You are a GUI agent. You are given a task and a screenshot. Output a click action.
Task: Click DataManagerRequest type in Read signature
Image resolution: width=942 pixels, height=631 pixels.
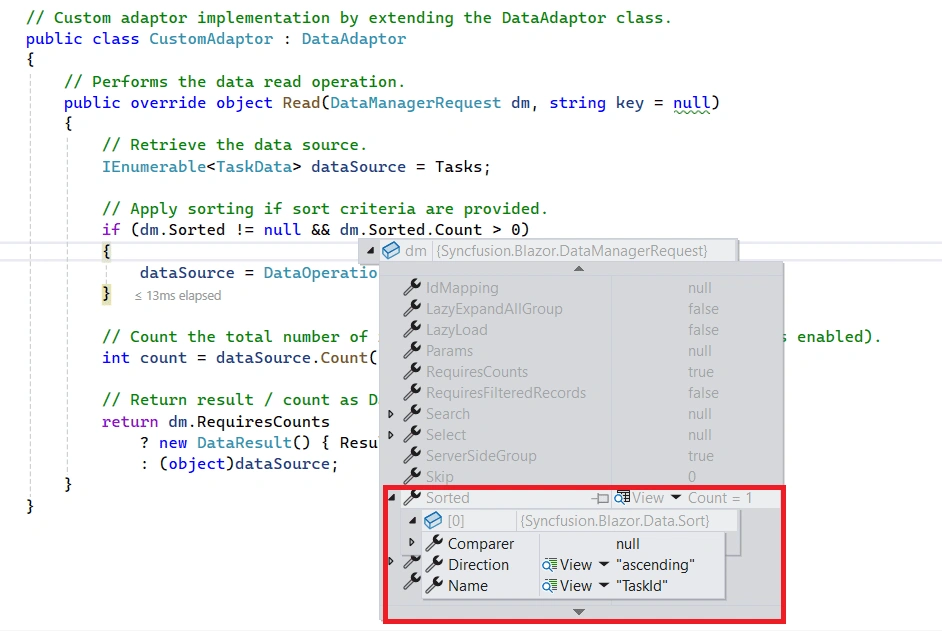[x=415, y=103]
